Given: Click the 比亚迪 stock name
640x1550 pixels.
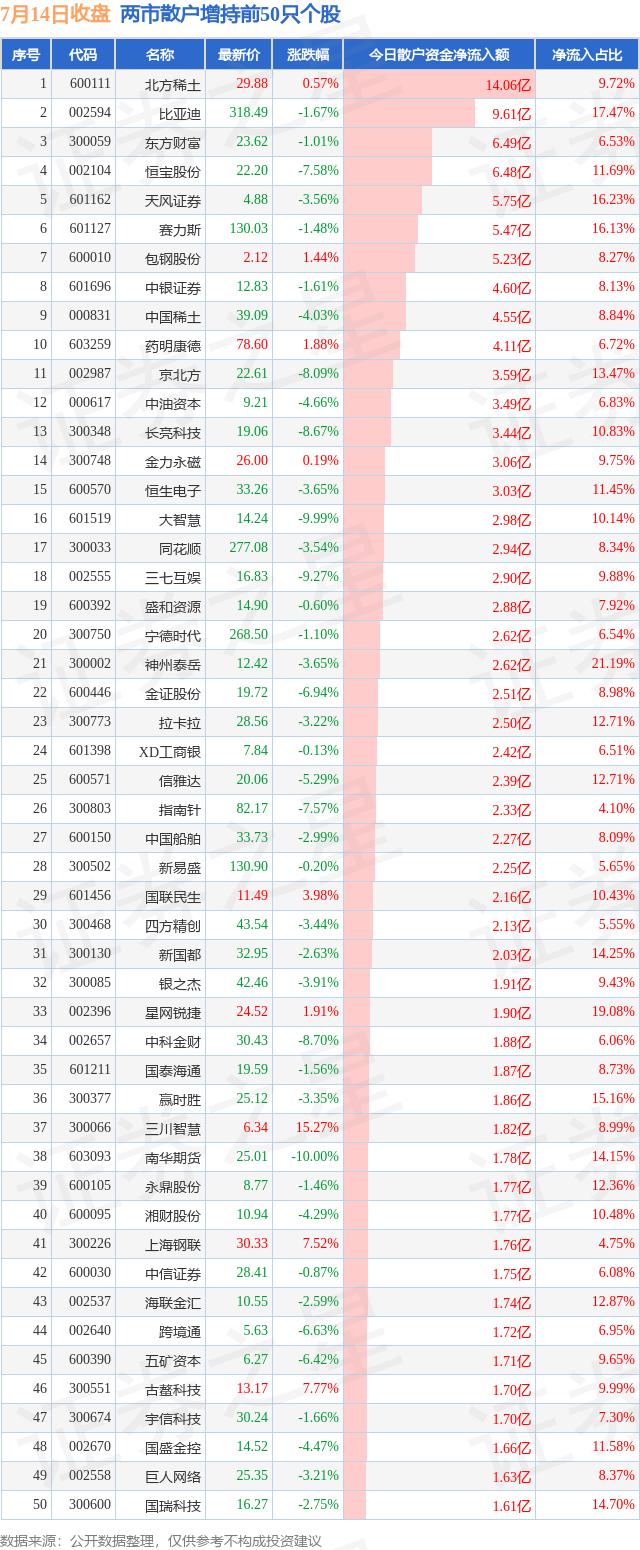Looking at the screenshot, I should 180,114.
